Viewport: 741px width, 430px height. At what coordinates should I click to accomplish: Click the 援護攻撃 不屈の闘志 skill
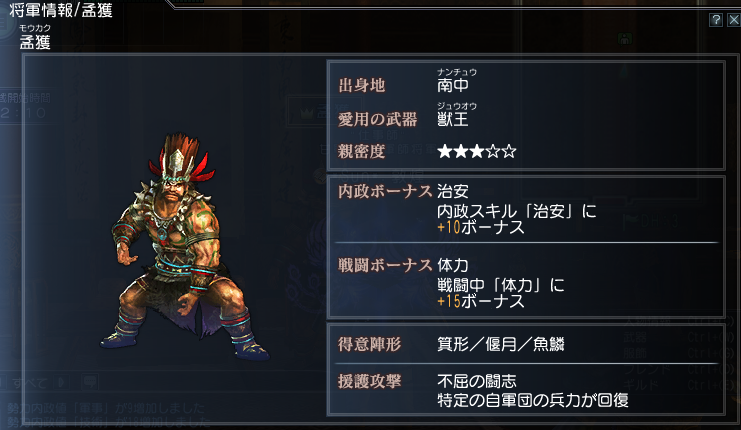tap(477, 381)
